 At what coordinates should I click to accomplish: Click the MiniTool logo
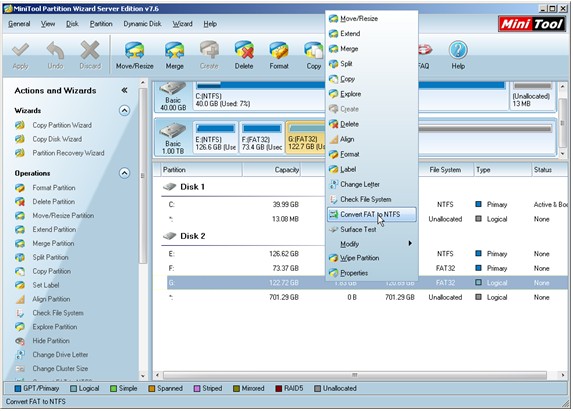(532, 24)
